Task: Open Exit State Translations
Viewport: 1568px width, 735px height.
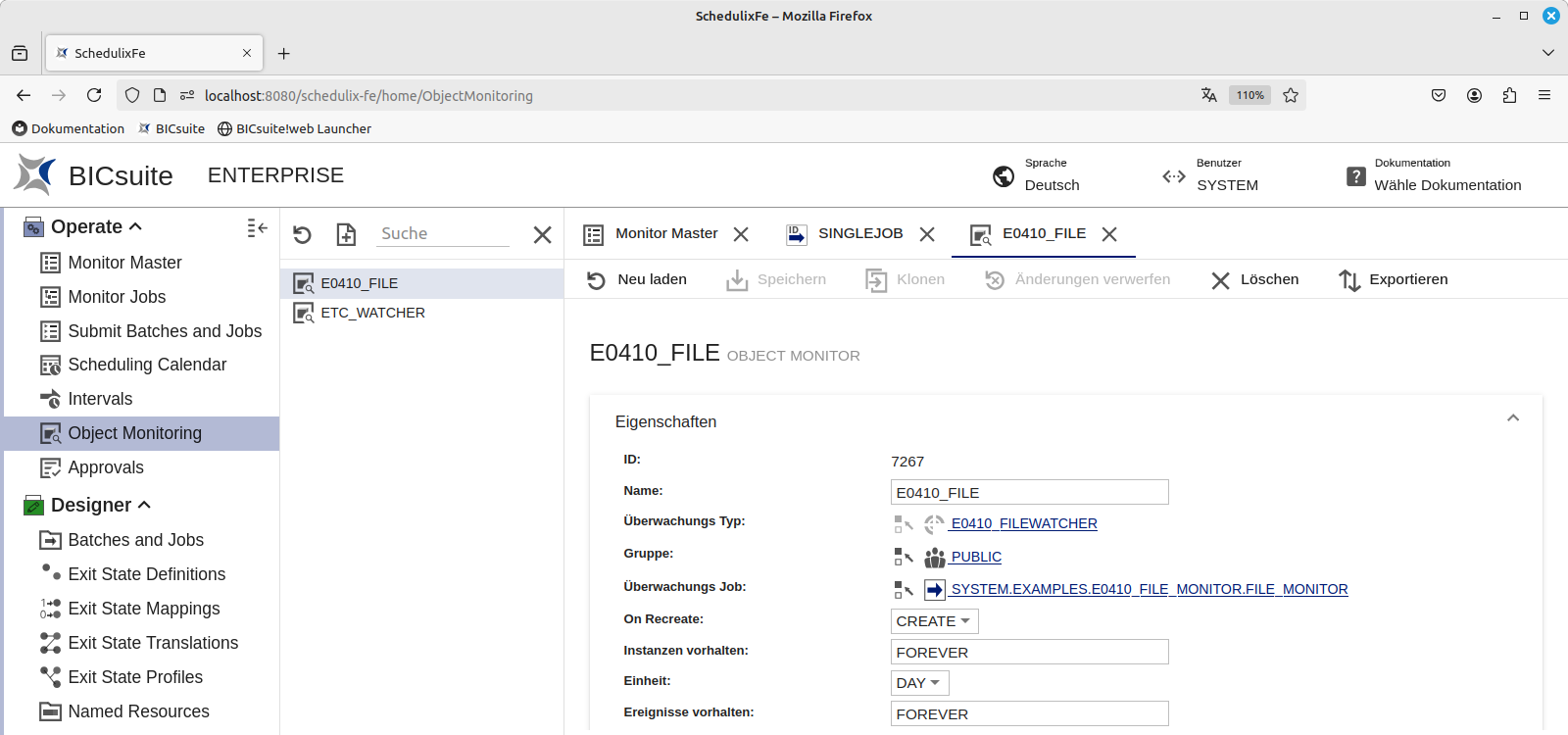Action: [x=141, y=643]
